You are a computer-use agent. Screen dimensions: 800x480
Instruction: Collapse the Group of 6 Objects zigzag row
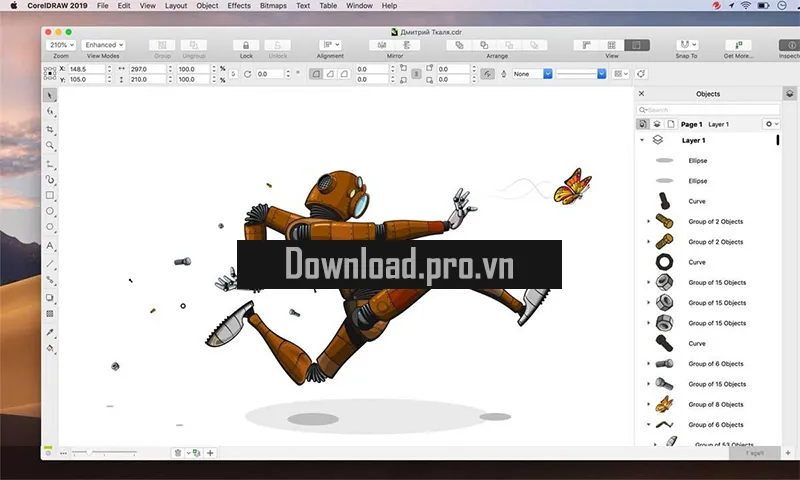point(648,424)
